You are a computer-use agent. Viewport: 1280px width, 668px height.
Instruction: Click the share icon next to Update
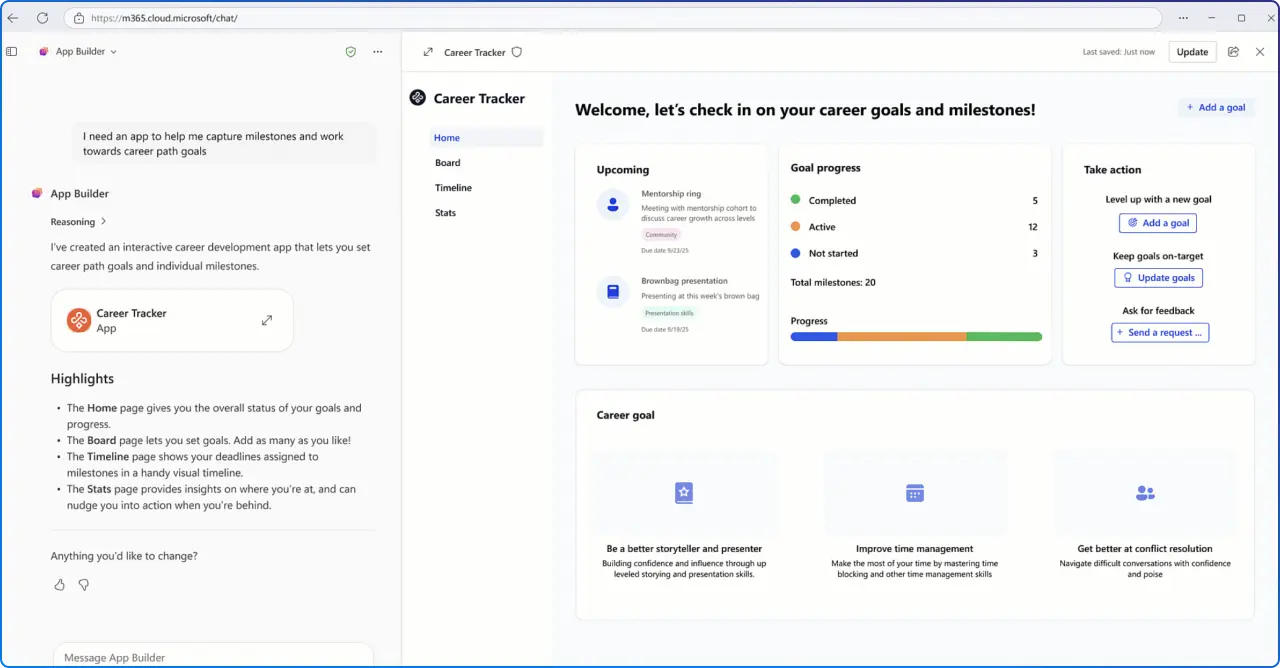1233,51
